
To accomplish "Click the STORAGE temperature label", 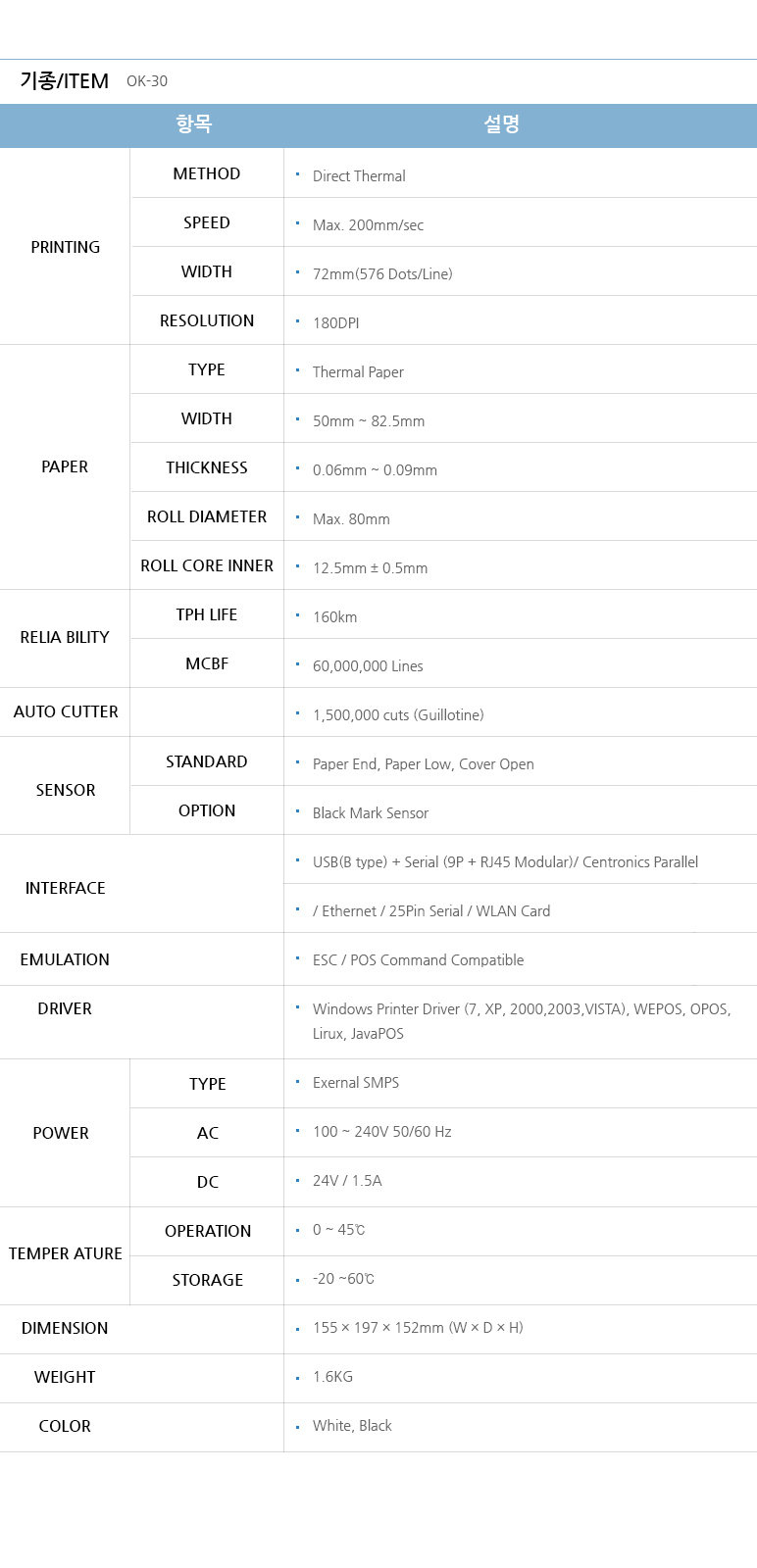I will tap(208, 1280).
